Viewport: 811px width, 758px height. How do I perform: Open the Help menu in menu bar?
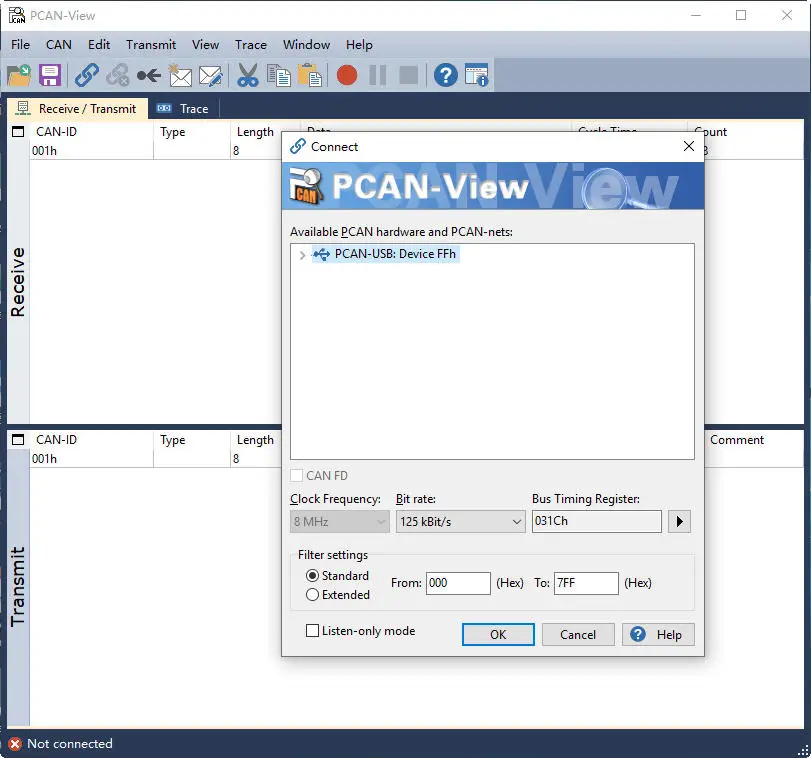pos(359,45)
